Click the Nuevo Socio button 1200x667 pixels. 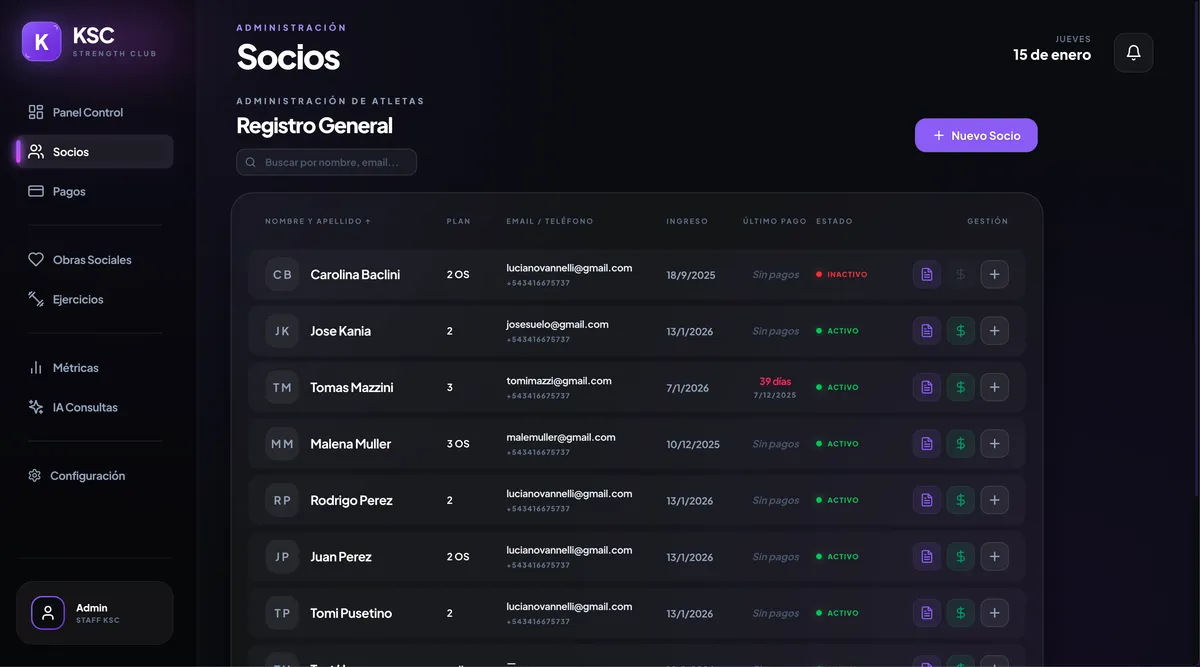(976, 135)
